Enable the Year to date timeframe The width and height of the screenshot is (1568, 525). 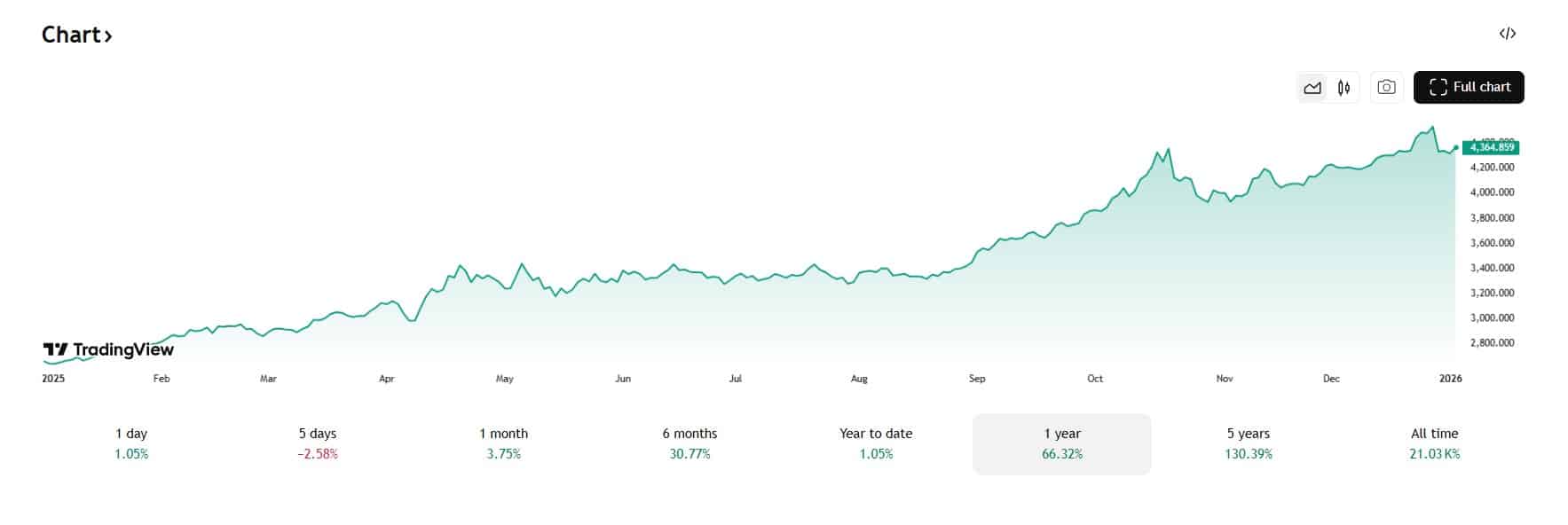coord(875,443)
